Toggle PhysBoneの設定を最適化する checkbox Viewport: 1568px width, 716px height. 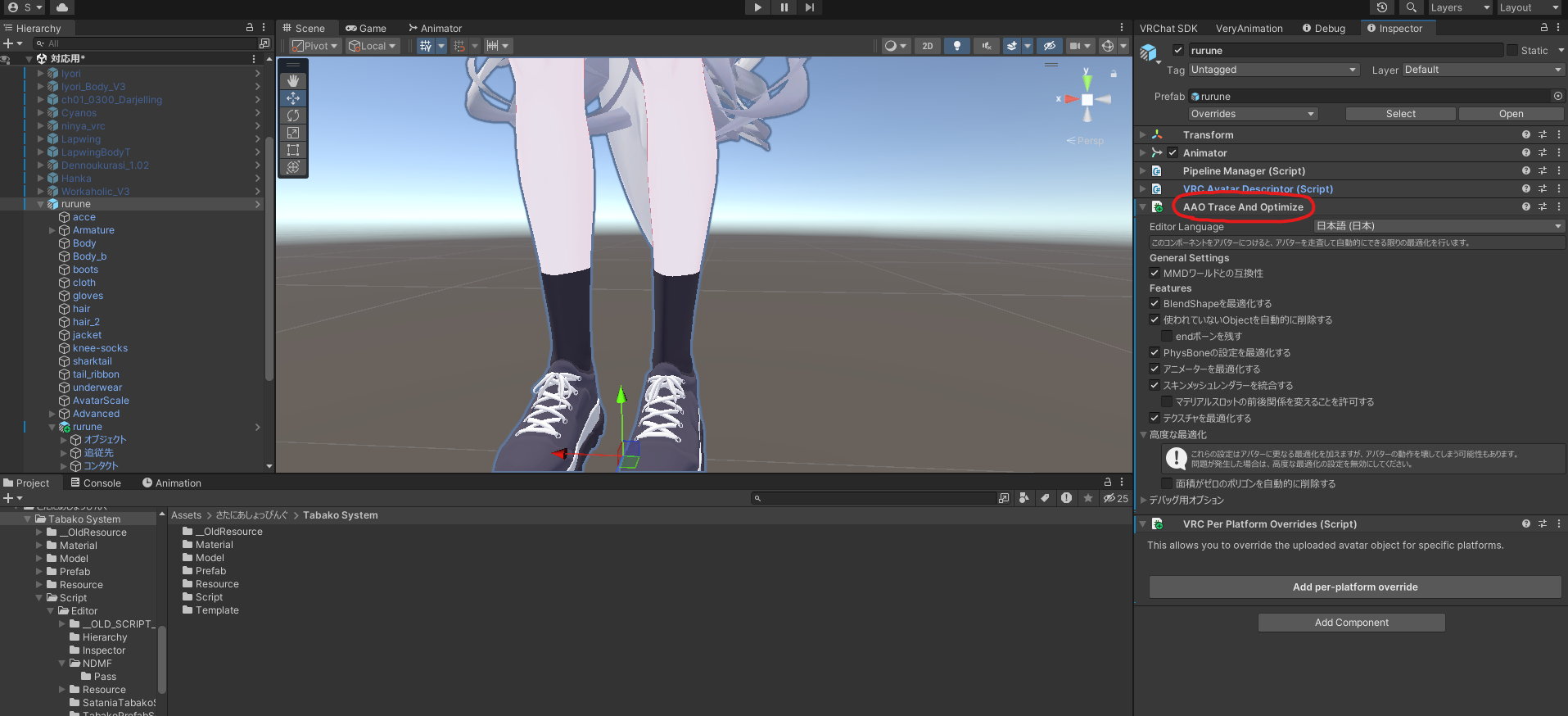[x=1155, y=352]
